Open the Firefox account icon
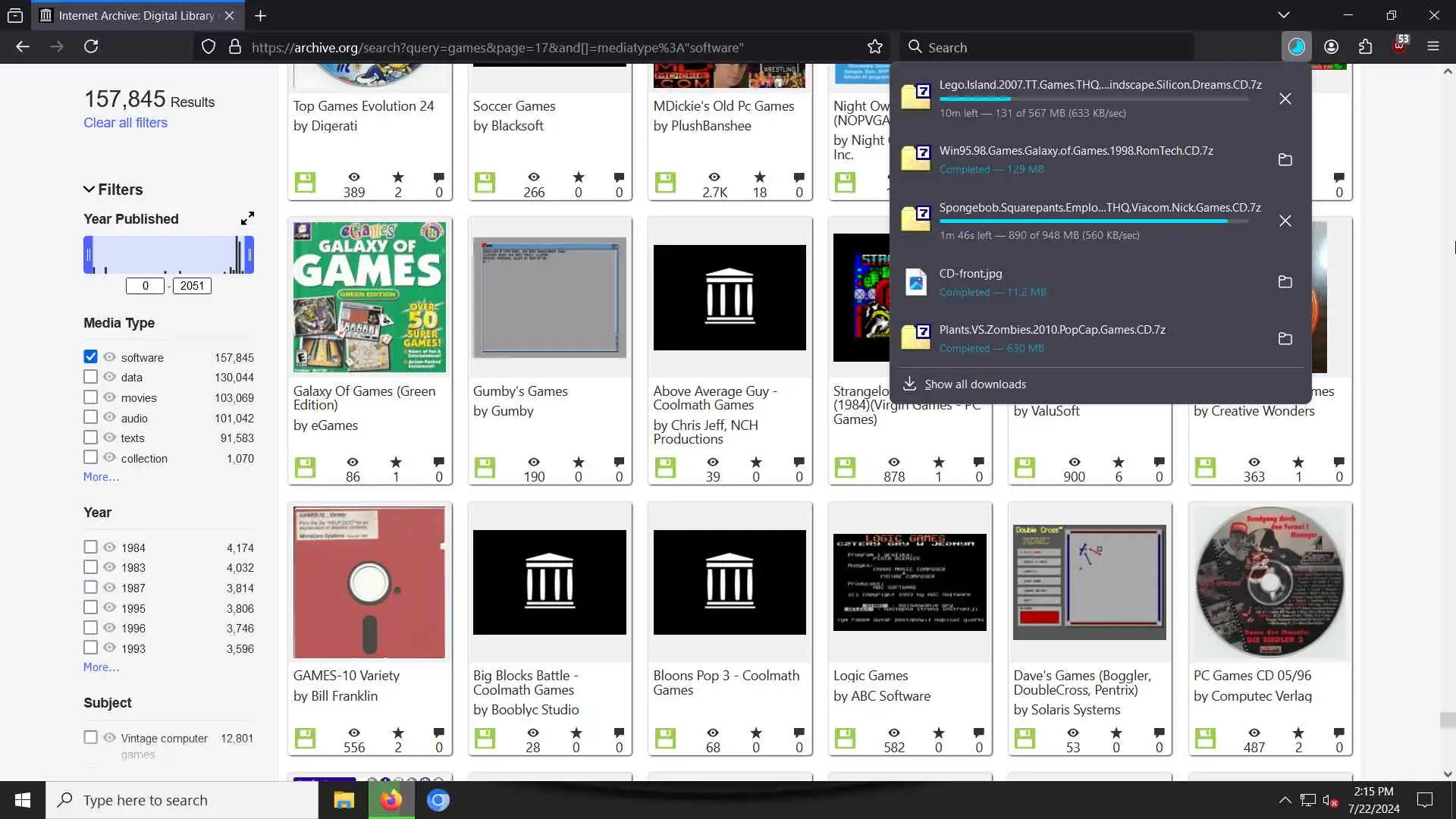1456x819 pixels. (x=1331, y=47)
